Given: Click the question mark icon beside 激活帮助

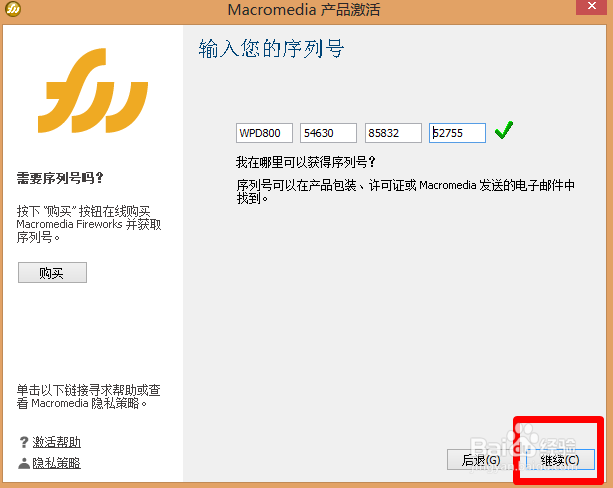Looking at the screenshot, I should (24, 442).
